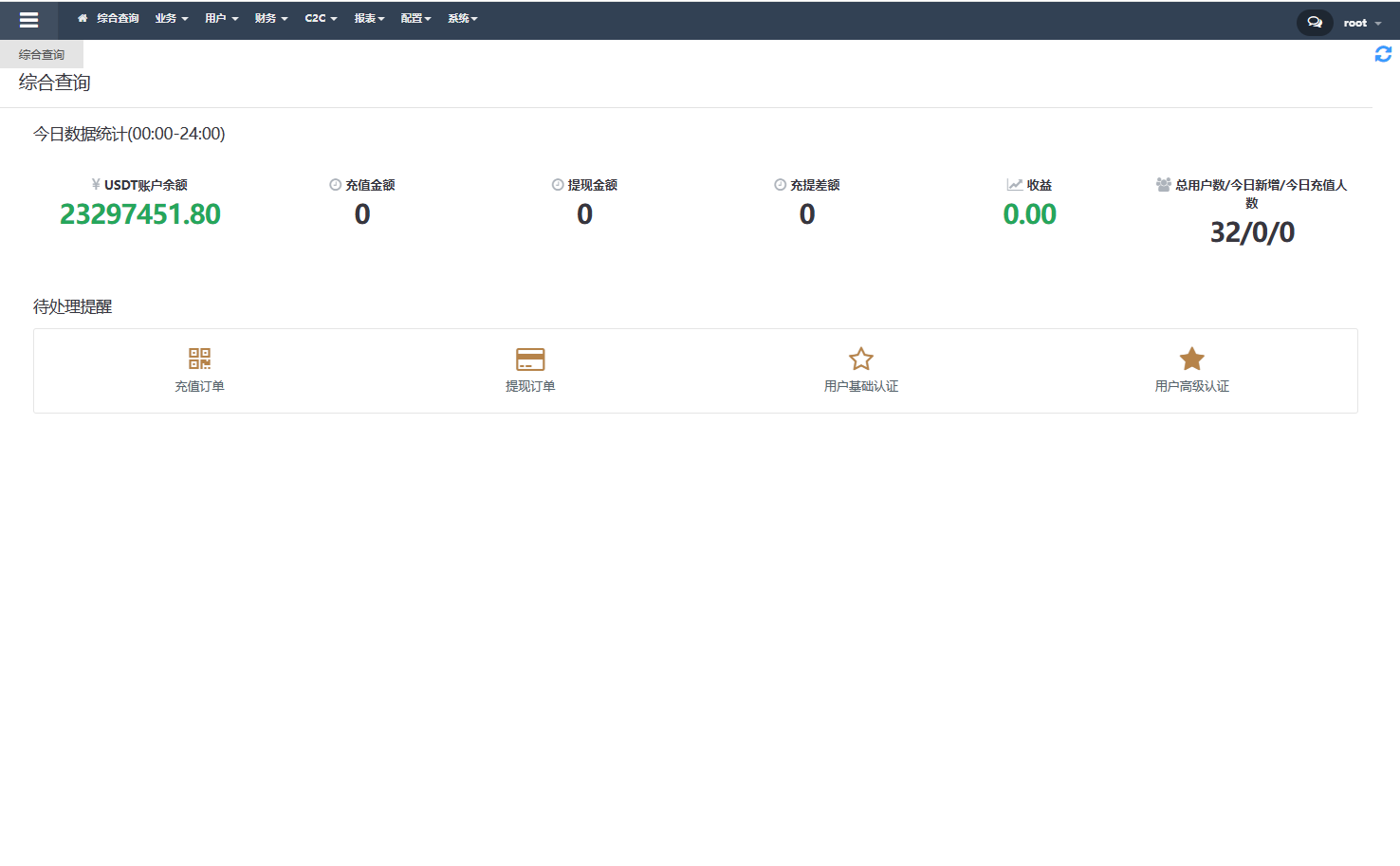The height and width of the screenshot is (866, 1400).
Task: Click the home icon beside 综合查询
Action: (83, 18)
